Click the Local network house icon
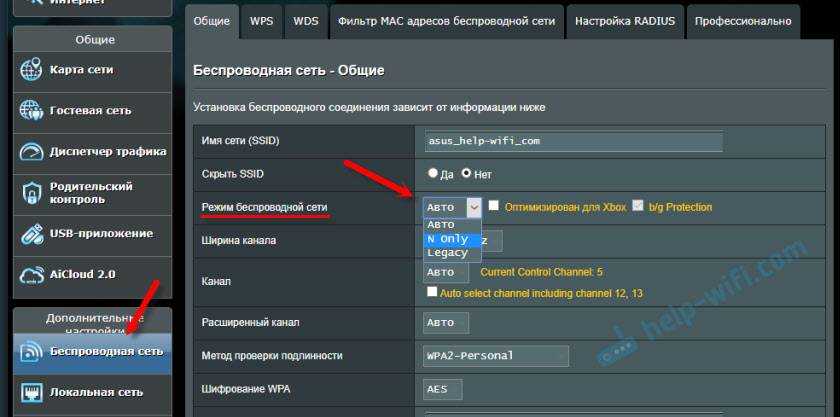 [x=32, y=393]
